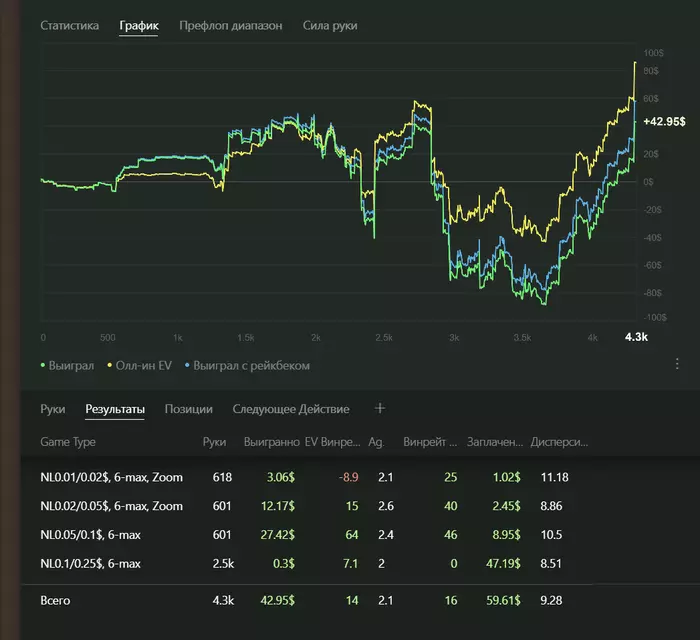Click the Всего totals row
Viewport: 700px width, 640px height.
click(x=58, y=600)
